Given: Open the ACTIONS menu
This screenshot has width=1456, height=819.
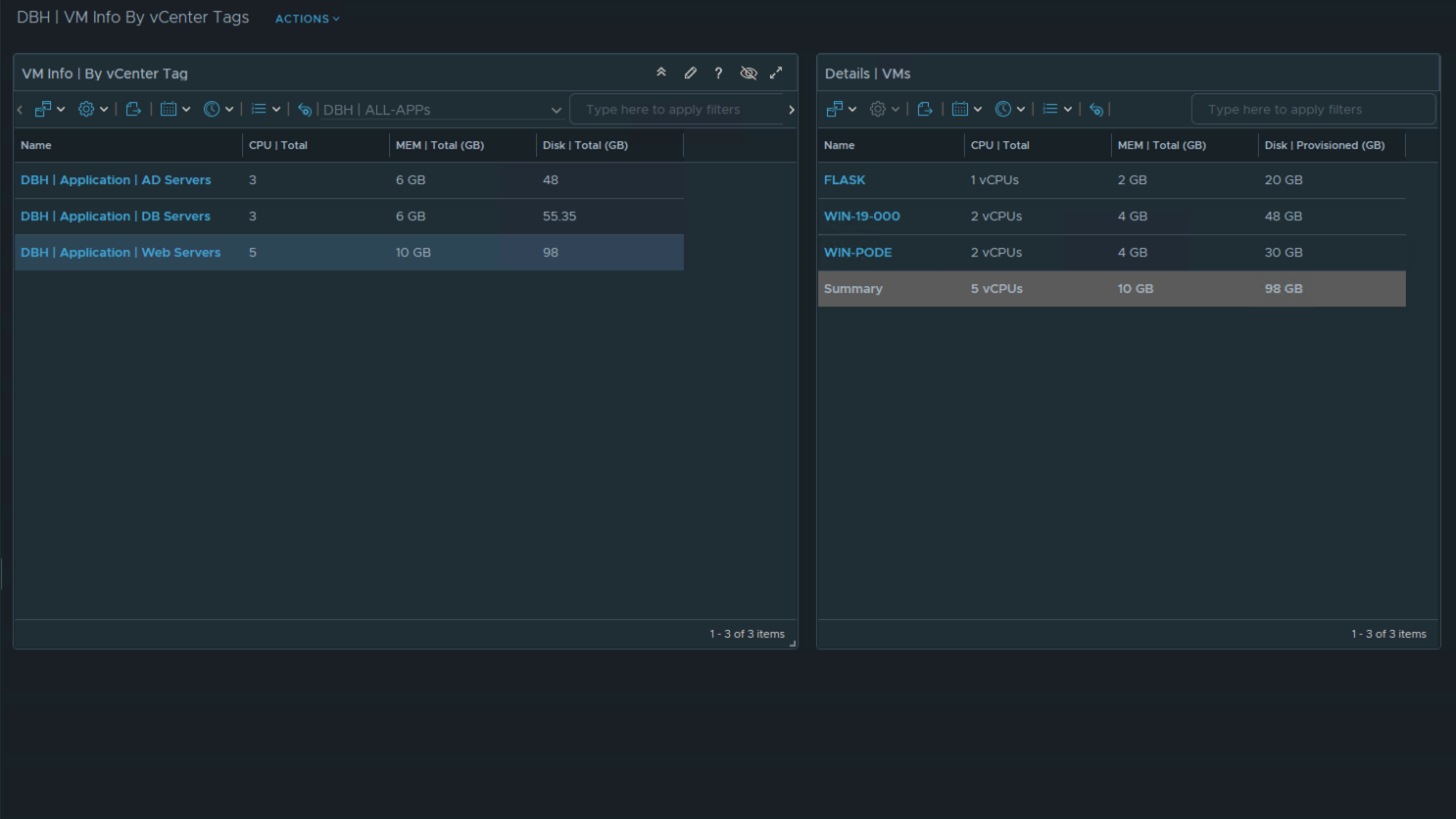Looking at the screenshot, I should pos(307,19).
